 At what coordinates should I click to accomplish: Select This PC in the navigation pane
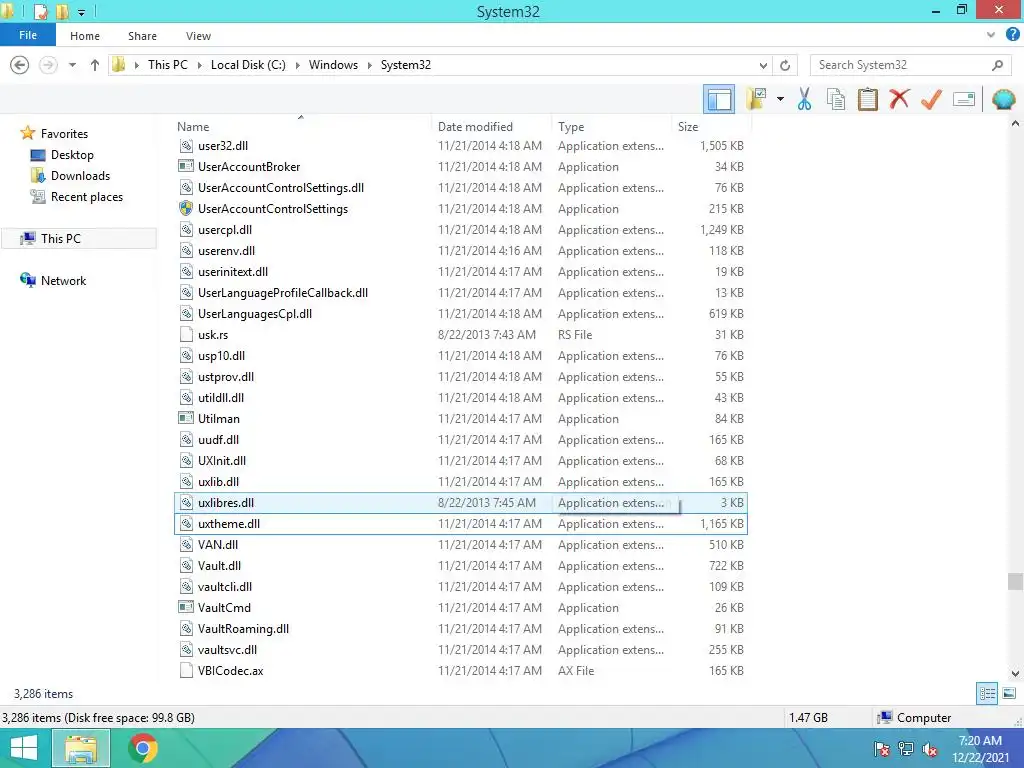pos(61,238)
